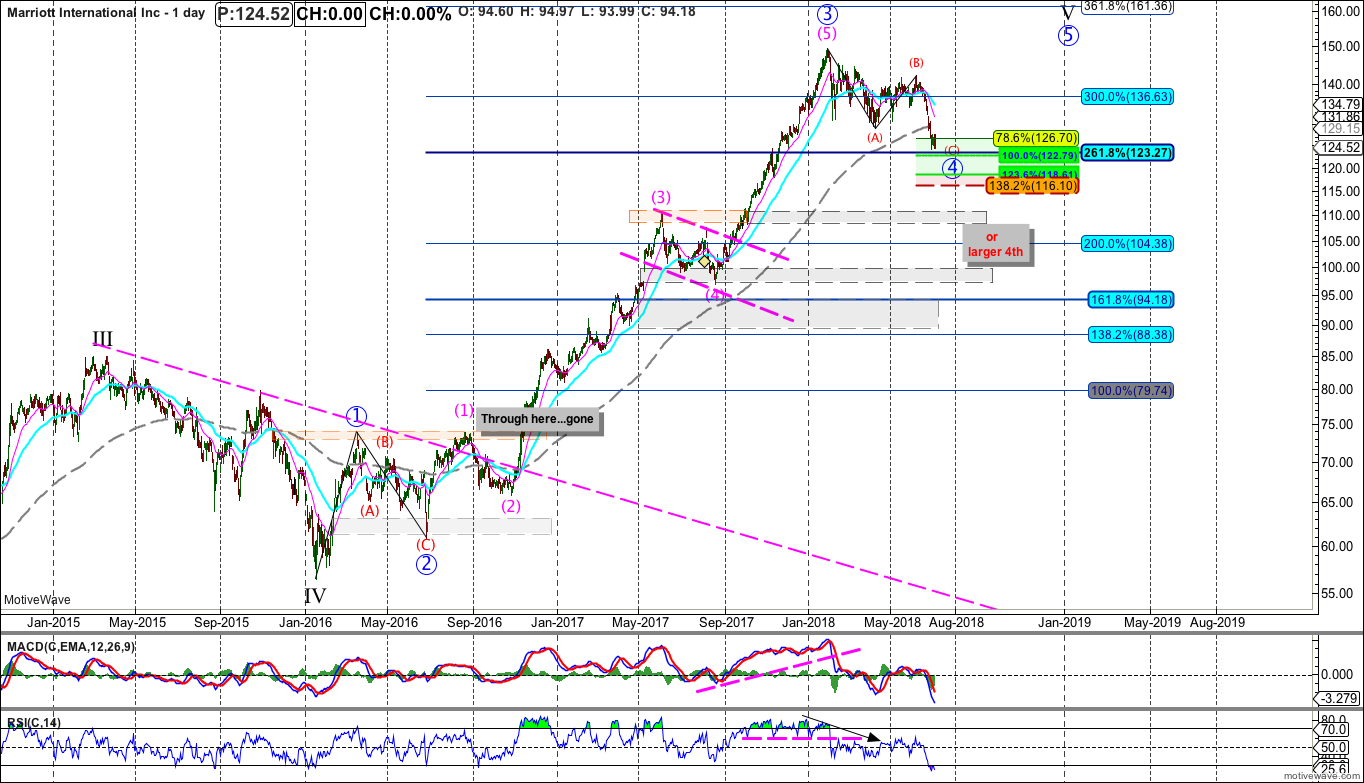Select the Roman numeral III wave label

tap(102, 339)
